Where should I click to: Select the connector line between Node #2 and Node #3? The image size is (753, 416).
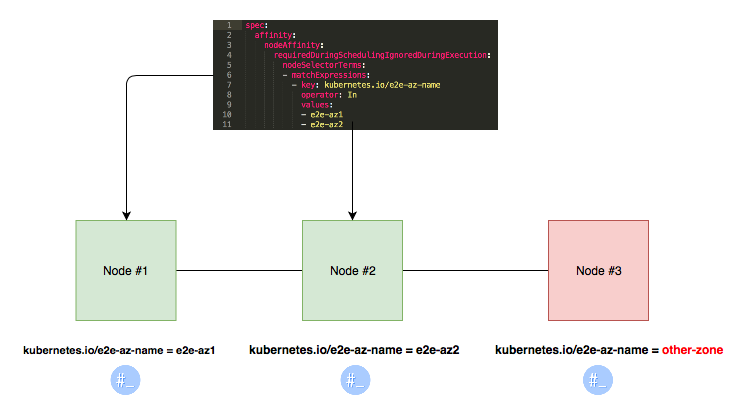pos(475,270)
